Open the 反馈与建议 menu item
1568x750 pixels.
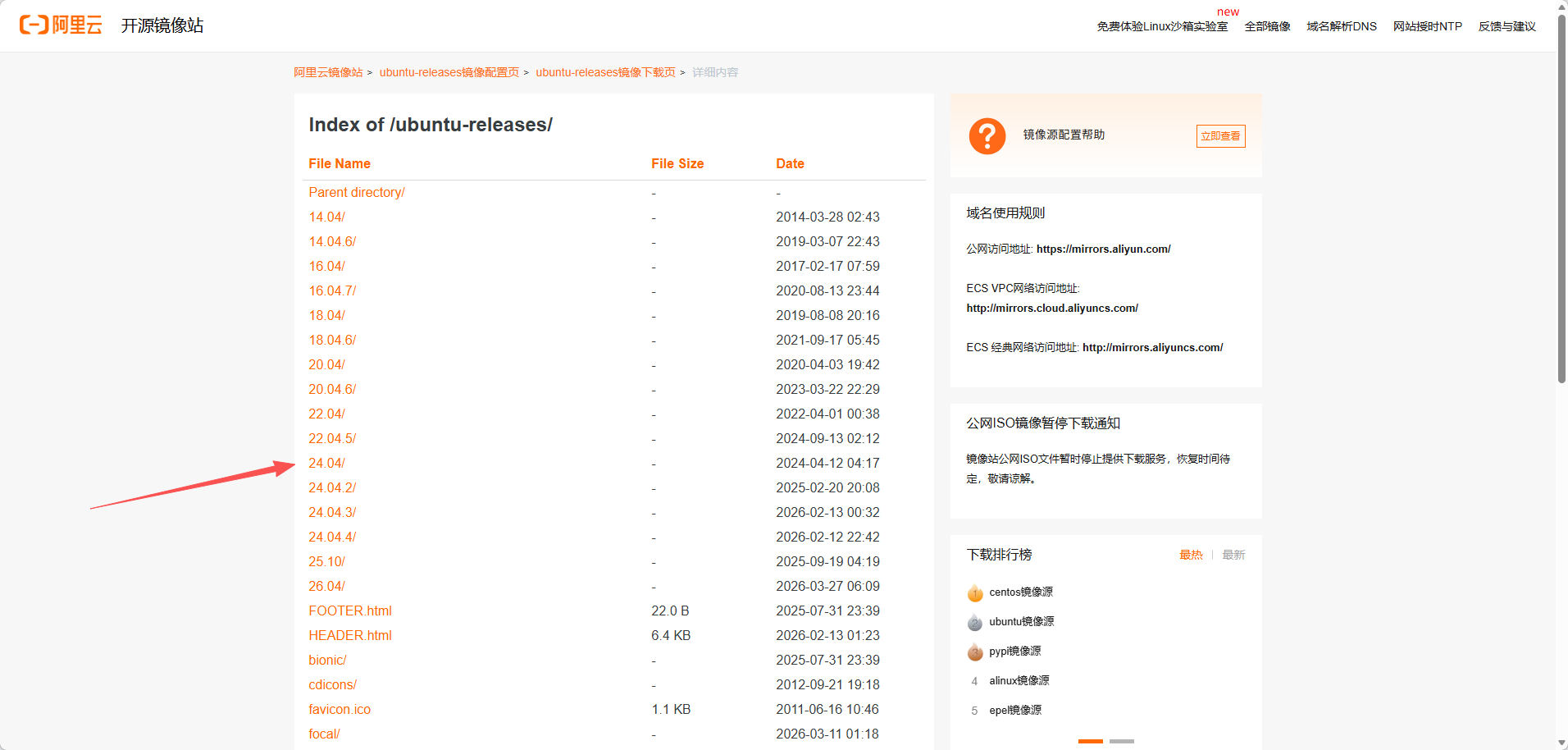pyautogui.click(x=1507, y=26)
